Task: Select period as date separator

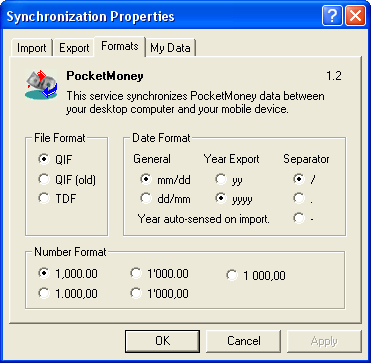Action: (x=303, y=199)
